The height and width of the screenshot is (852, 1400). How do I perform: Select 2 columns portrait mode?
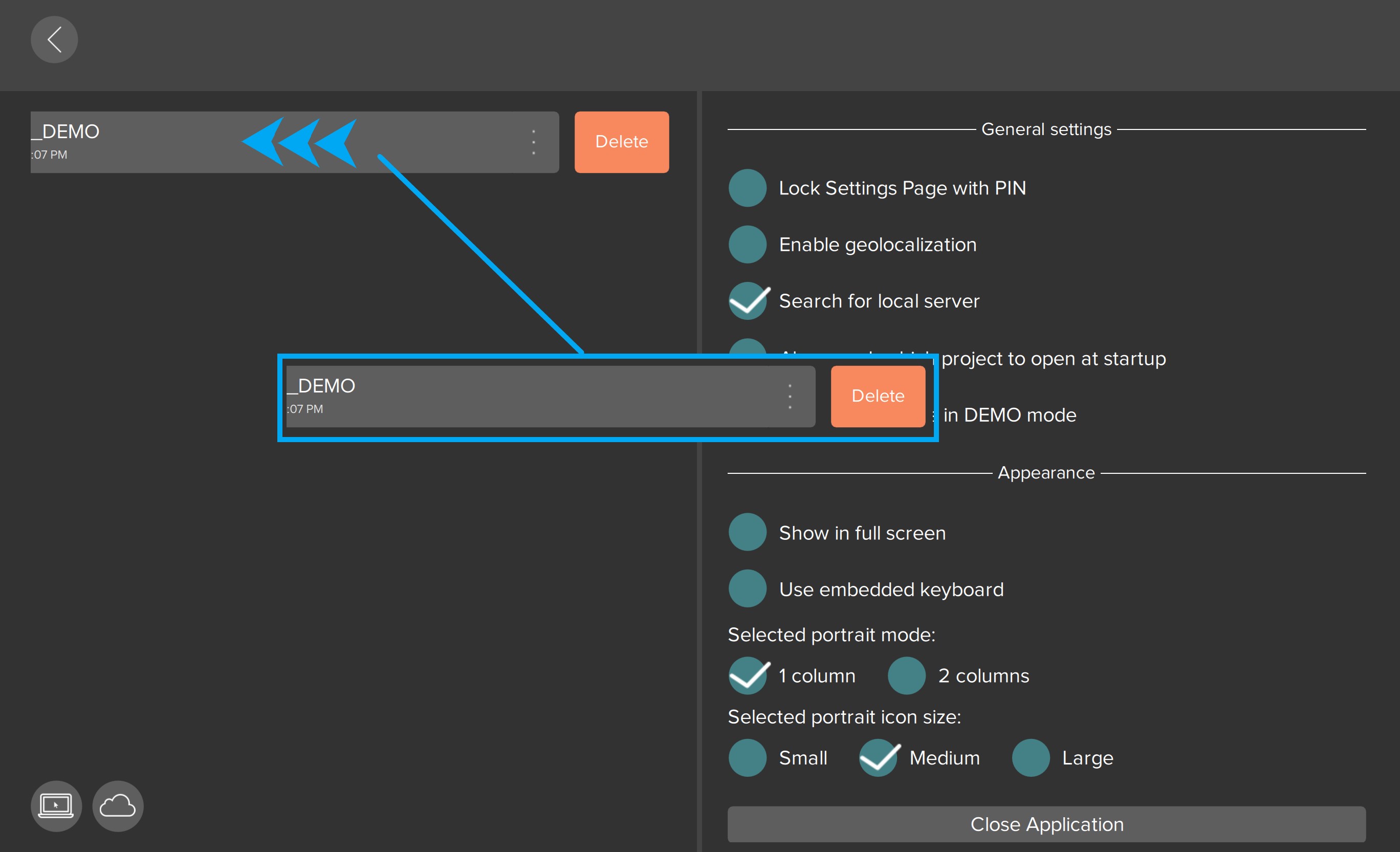(906, 675)
